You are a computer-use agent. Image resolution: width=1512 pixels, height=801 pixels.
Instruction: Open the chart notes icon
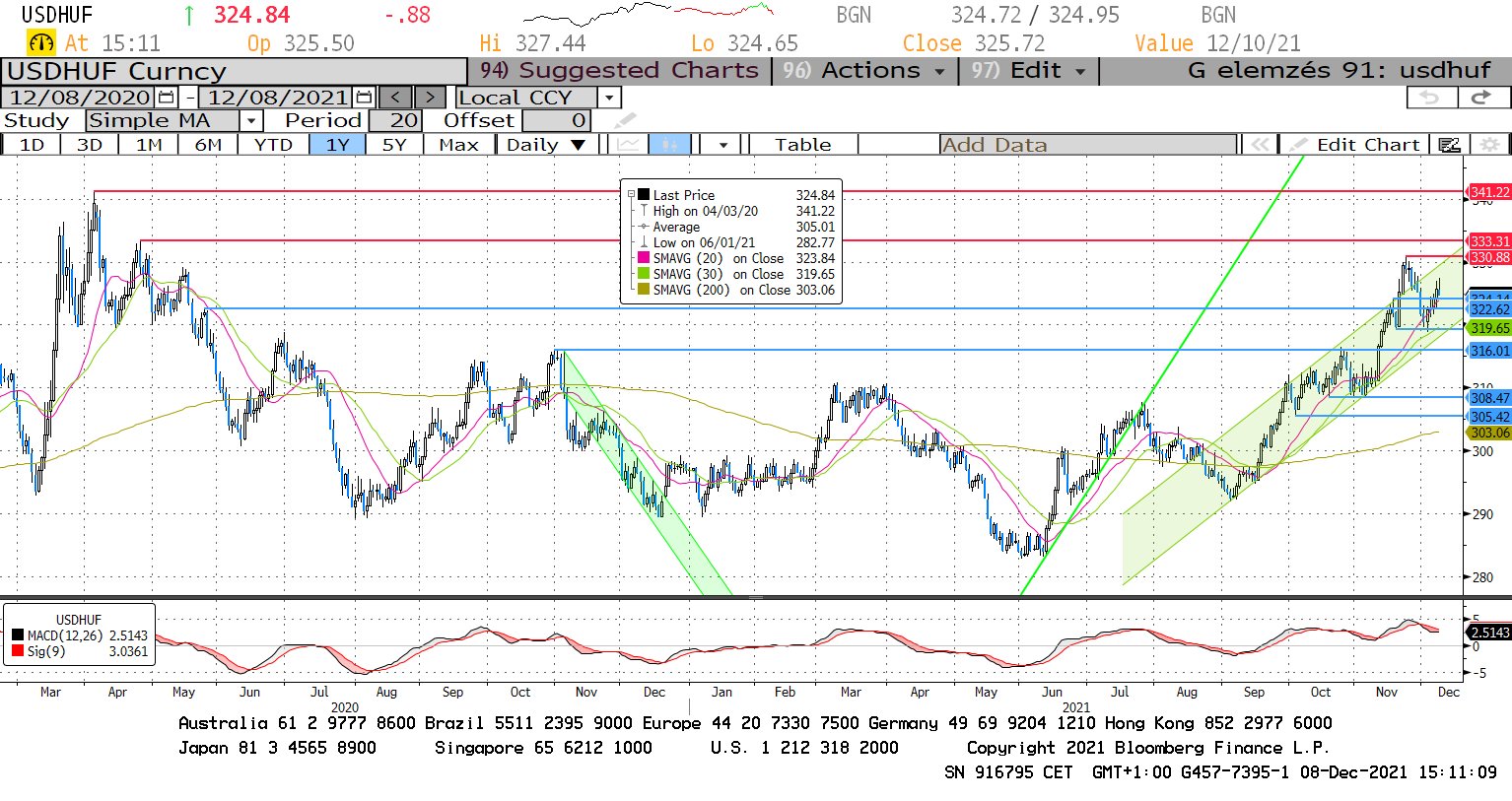[x=1449, y=145]
